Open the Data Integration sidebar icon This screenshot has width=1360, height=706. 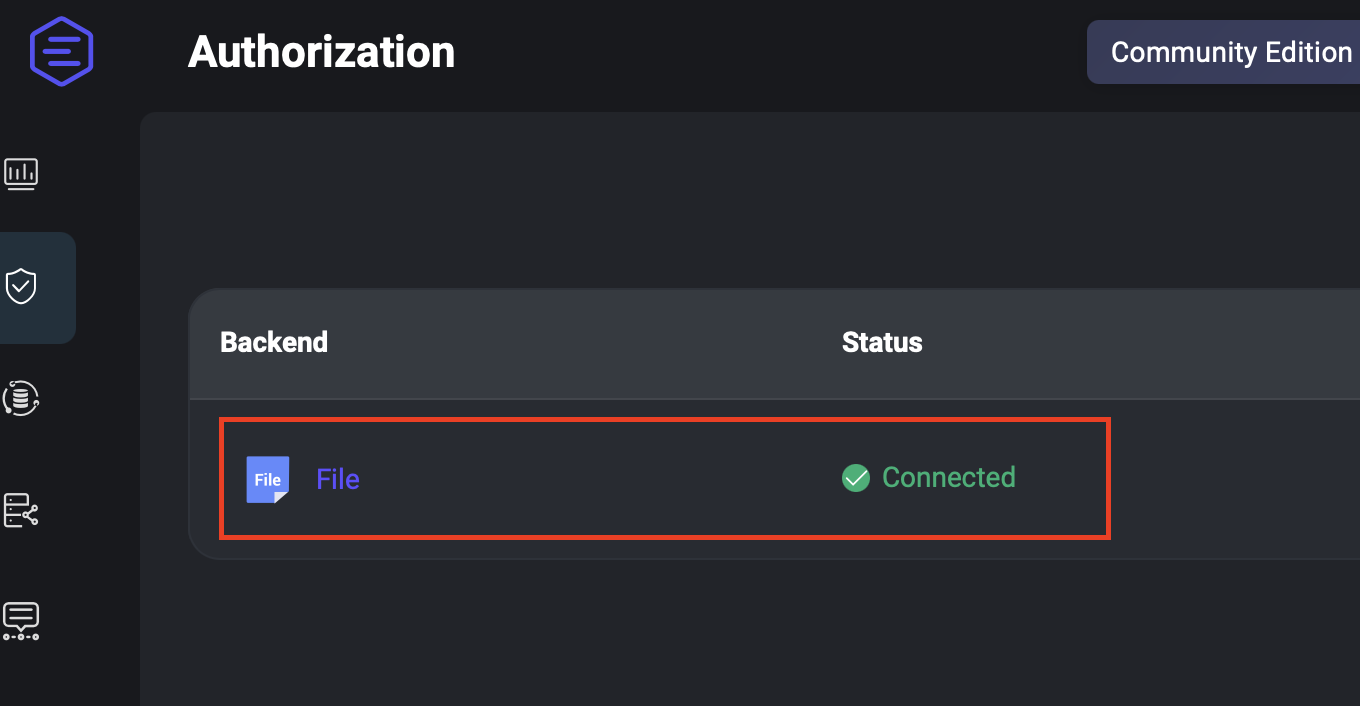[21, 398]
